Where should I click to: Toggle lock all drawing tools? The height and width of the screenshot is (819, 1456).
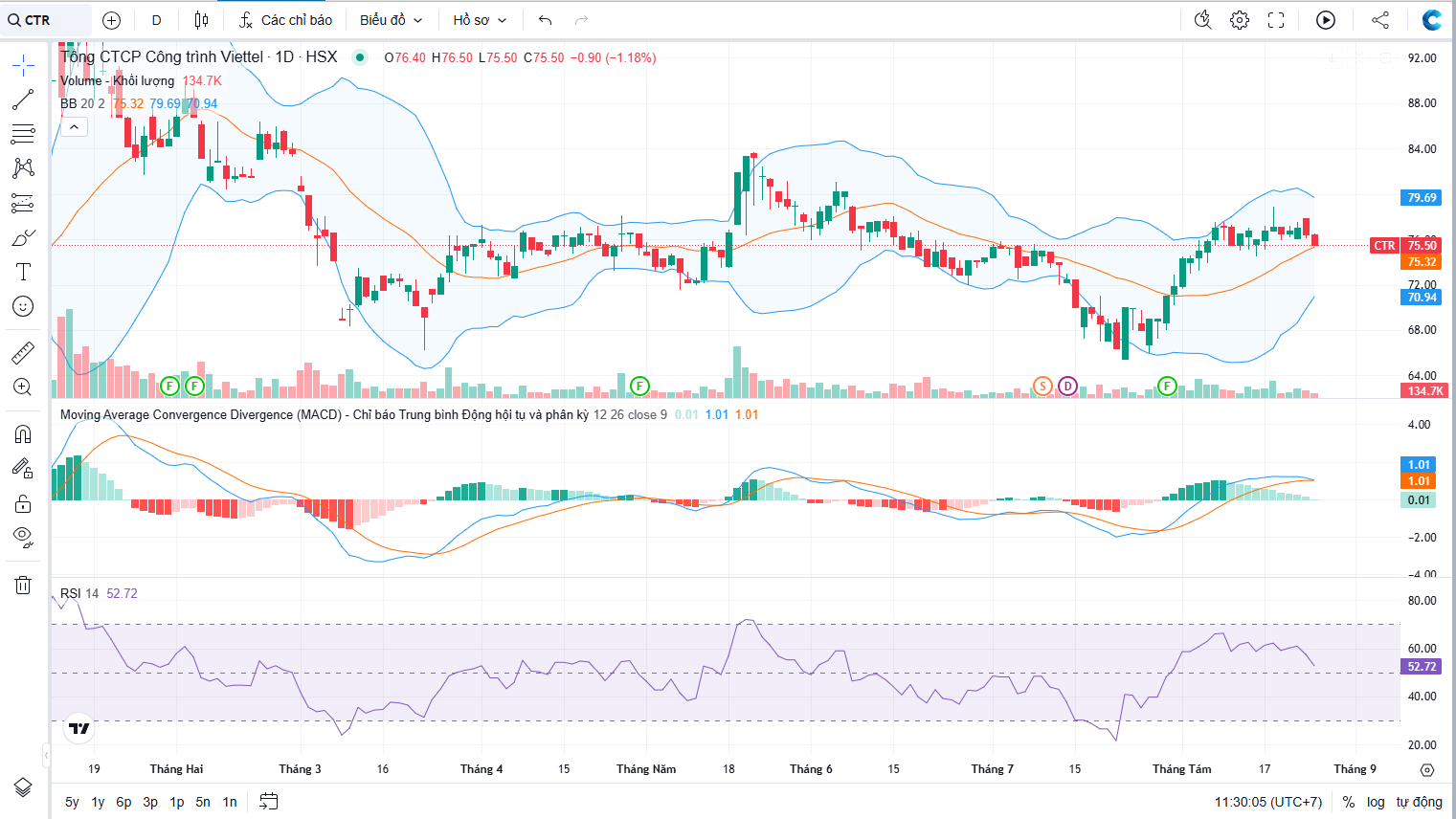pyautogui.click(x=23, y=503)
